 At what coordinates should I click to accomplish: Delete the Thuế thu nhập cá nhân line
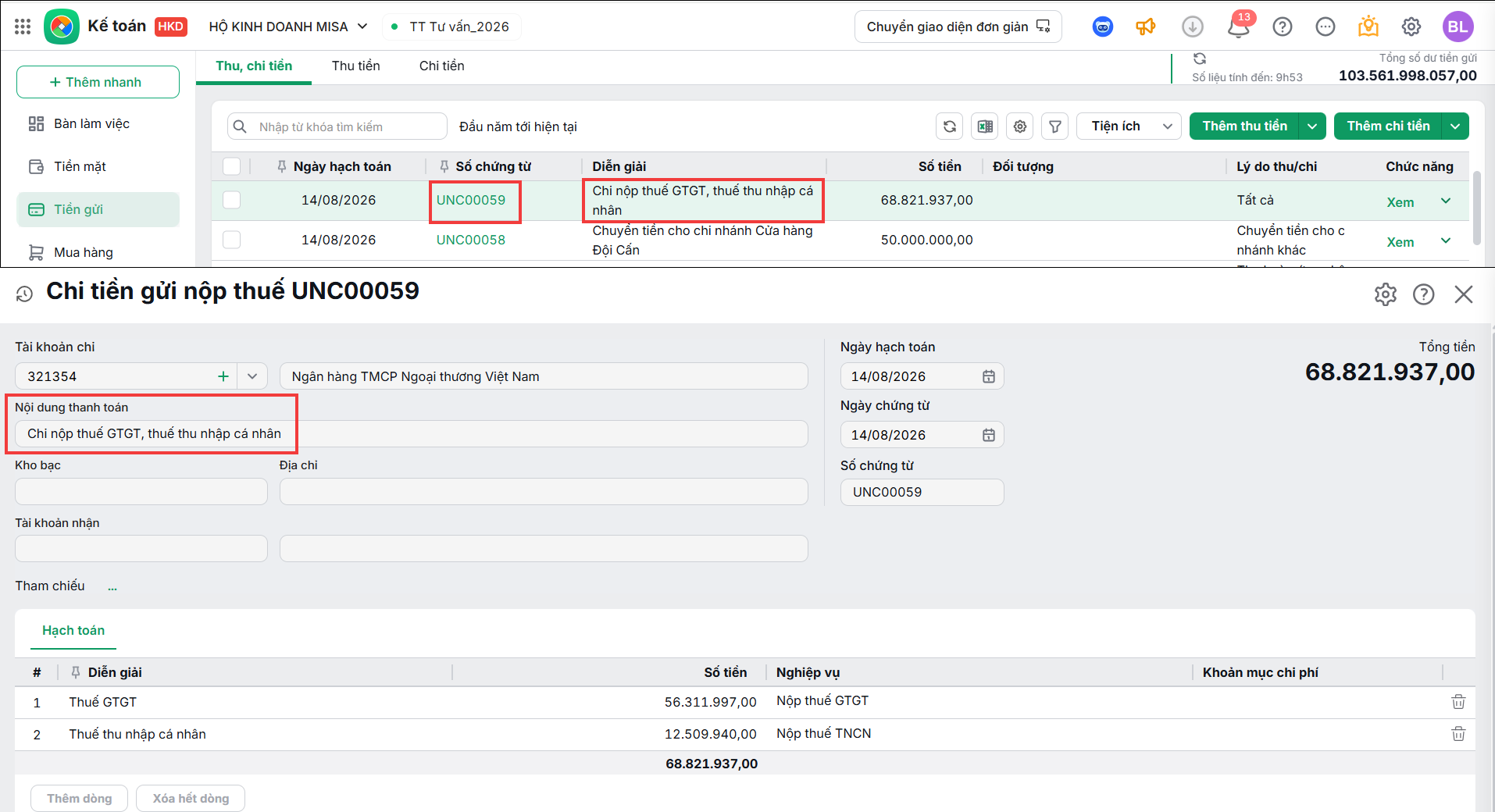coord(1458,734)
